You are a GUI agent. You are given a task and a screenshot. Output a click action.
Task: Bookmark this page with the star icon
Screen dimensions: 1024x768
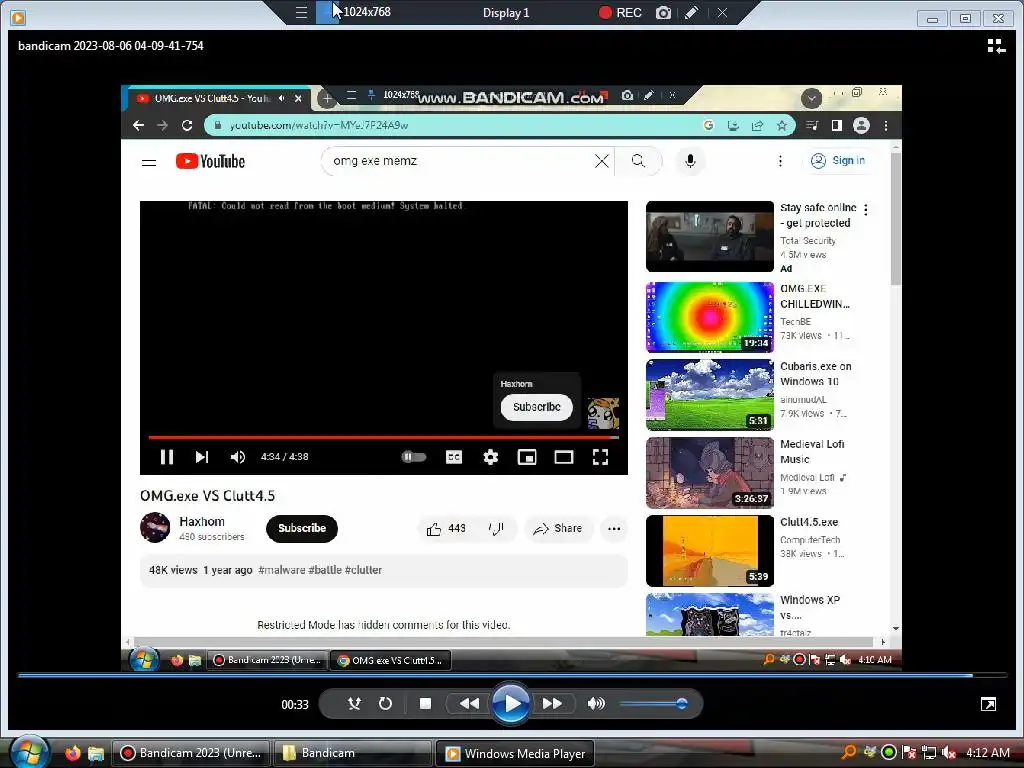point(782,125)
